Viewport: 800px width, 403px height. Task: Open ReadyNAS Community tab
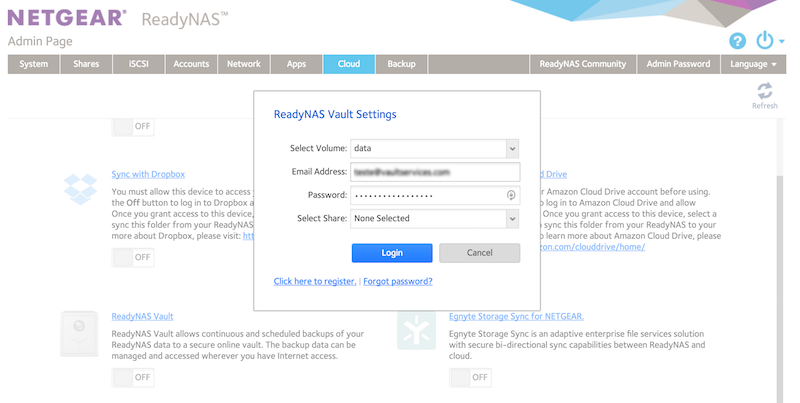pyautogui.click(x=583, y=64)
